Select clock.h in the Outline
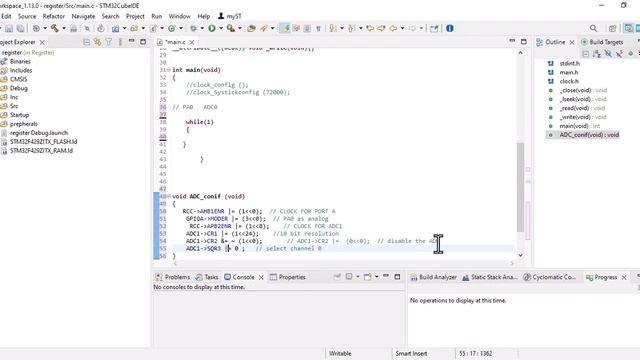Image resolution: width=640 pixels, height=360 pixels. coord(569,81)
